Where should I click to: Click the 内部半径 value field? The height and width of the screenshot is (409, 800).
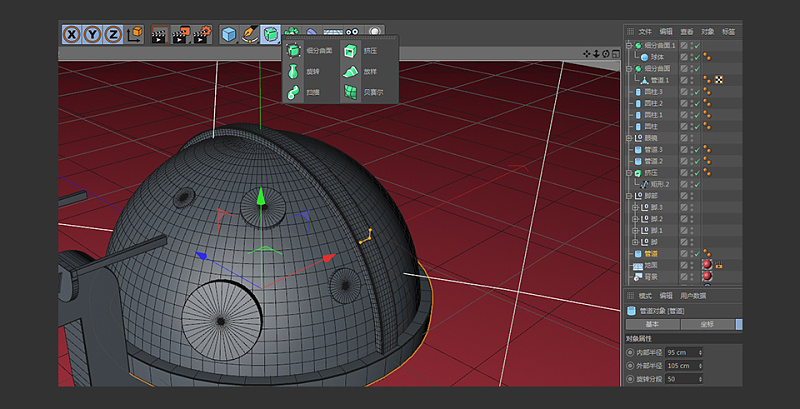coord(679,352)
